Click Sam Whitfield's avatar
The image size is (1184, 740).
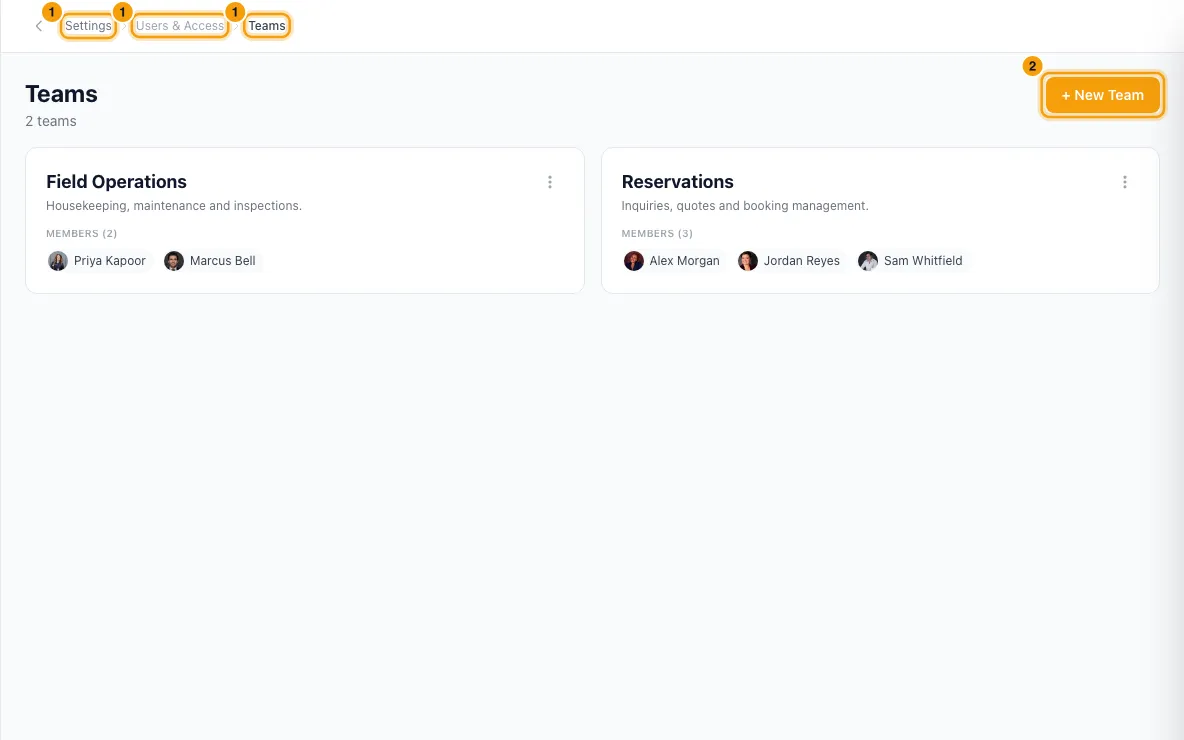[868, 261]
